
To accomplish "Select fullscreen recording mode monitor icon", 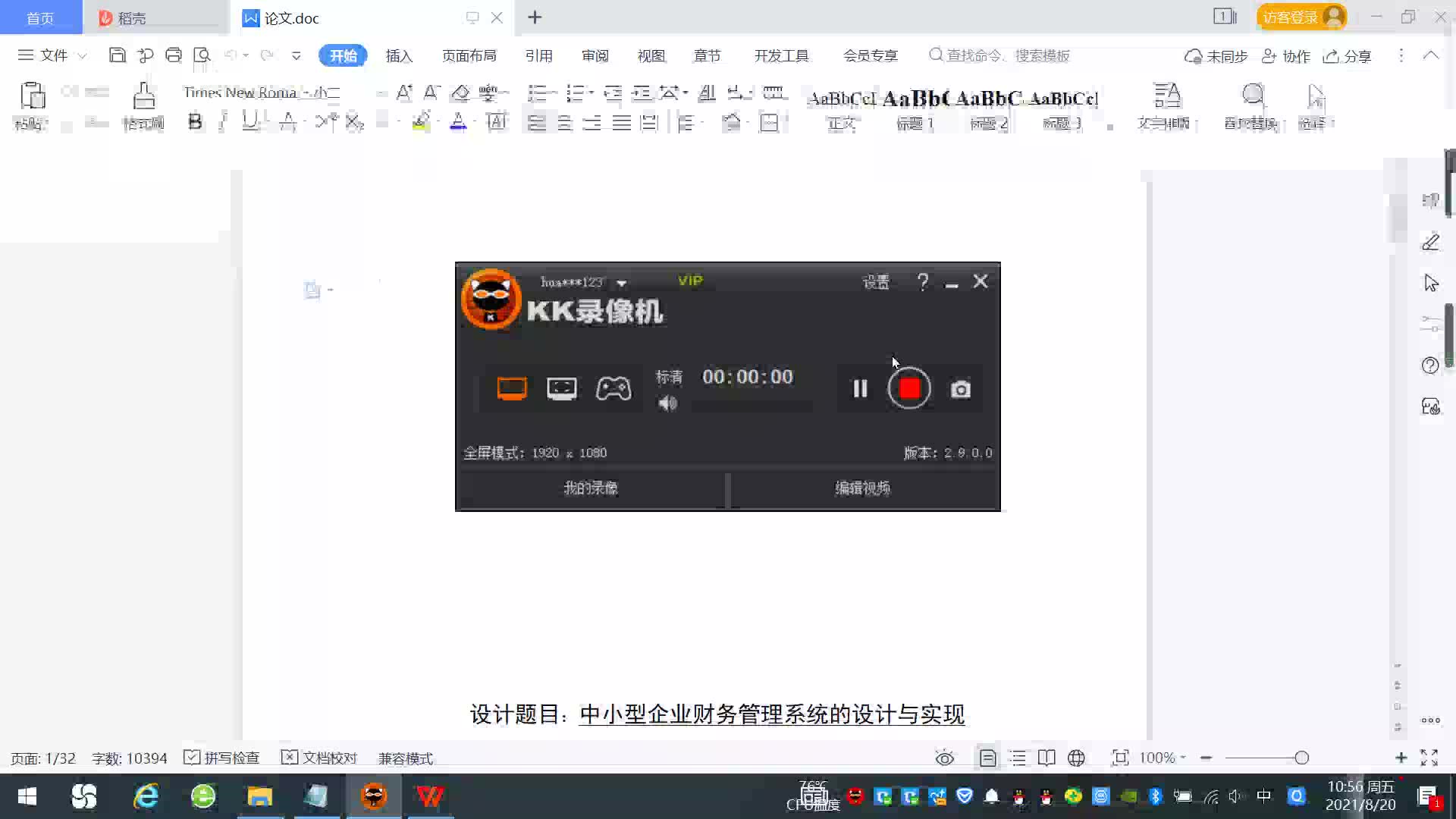I will pyautogui.click(x=512, y=389).
